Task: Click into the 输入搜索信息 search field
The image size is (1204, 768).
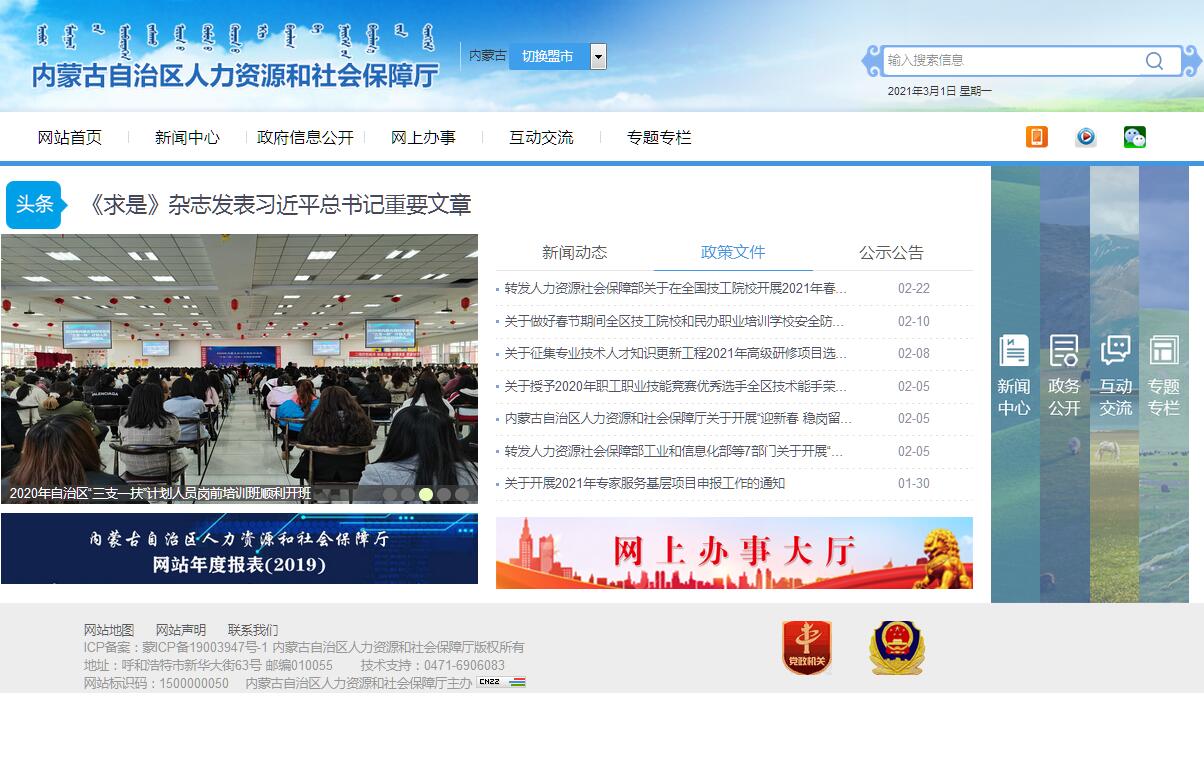Action: click(1010, 61)
